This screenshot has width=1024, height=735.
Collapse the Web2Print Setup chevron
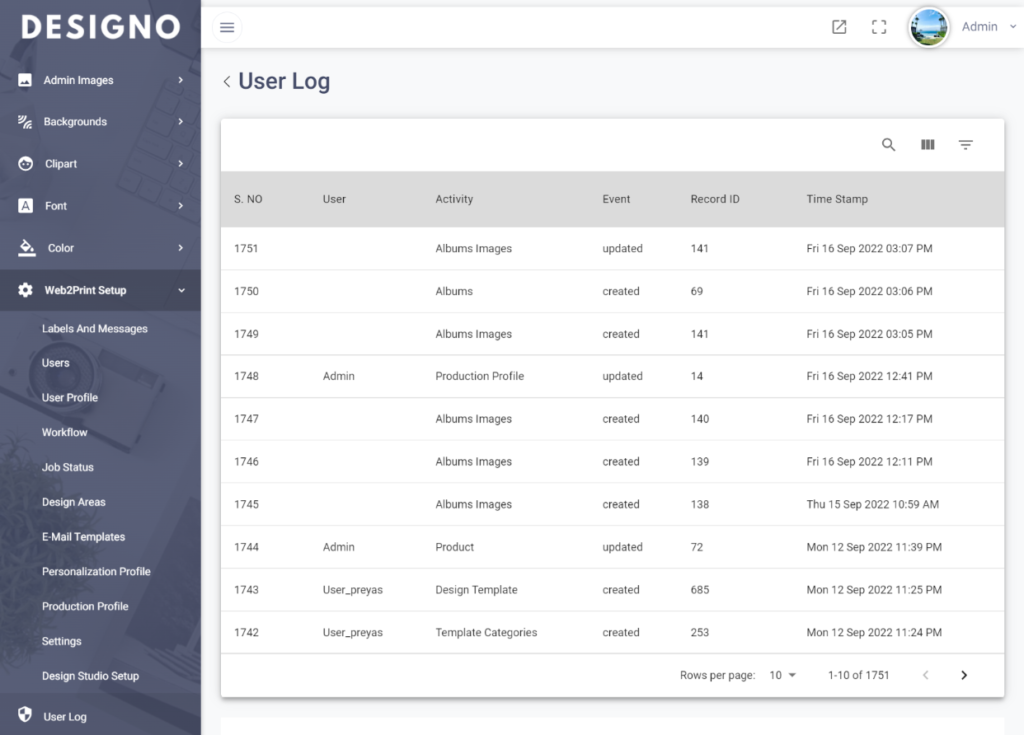[182, 290]
